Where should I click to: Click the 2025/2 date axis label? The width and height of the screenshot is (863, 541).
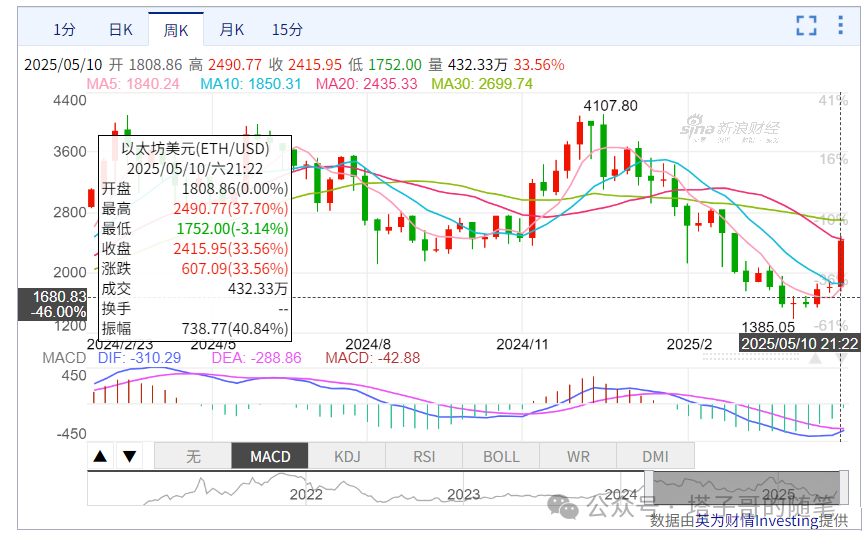pos(689,345)
